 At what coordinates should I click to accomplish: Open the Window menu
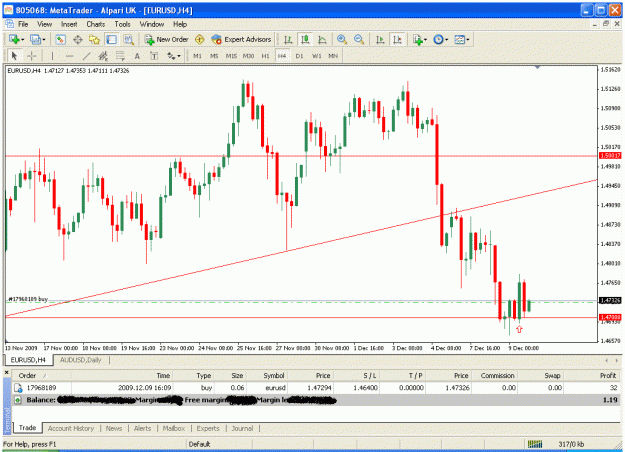click(152, 24)
